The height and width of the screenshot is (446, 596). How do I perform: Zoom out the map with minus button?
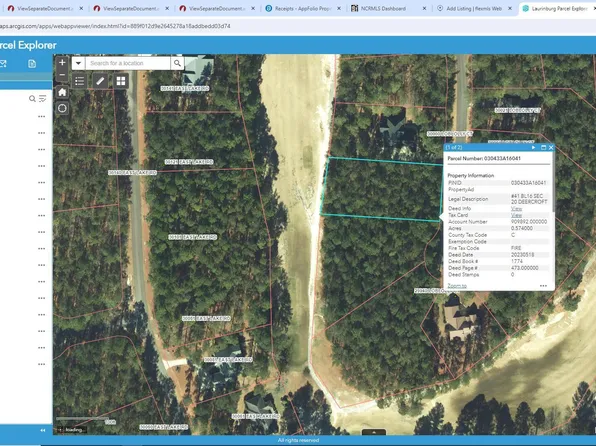62,75
